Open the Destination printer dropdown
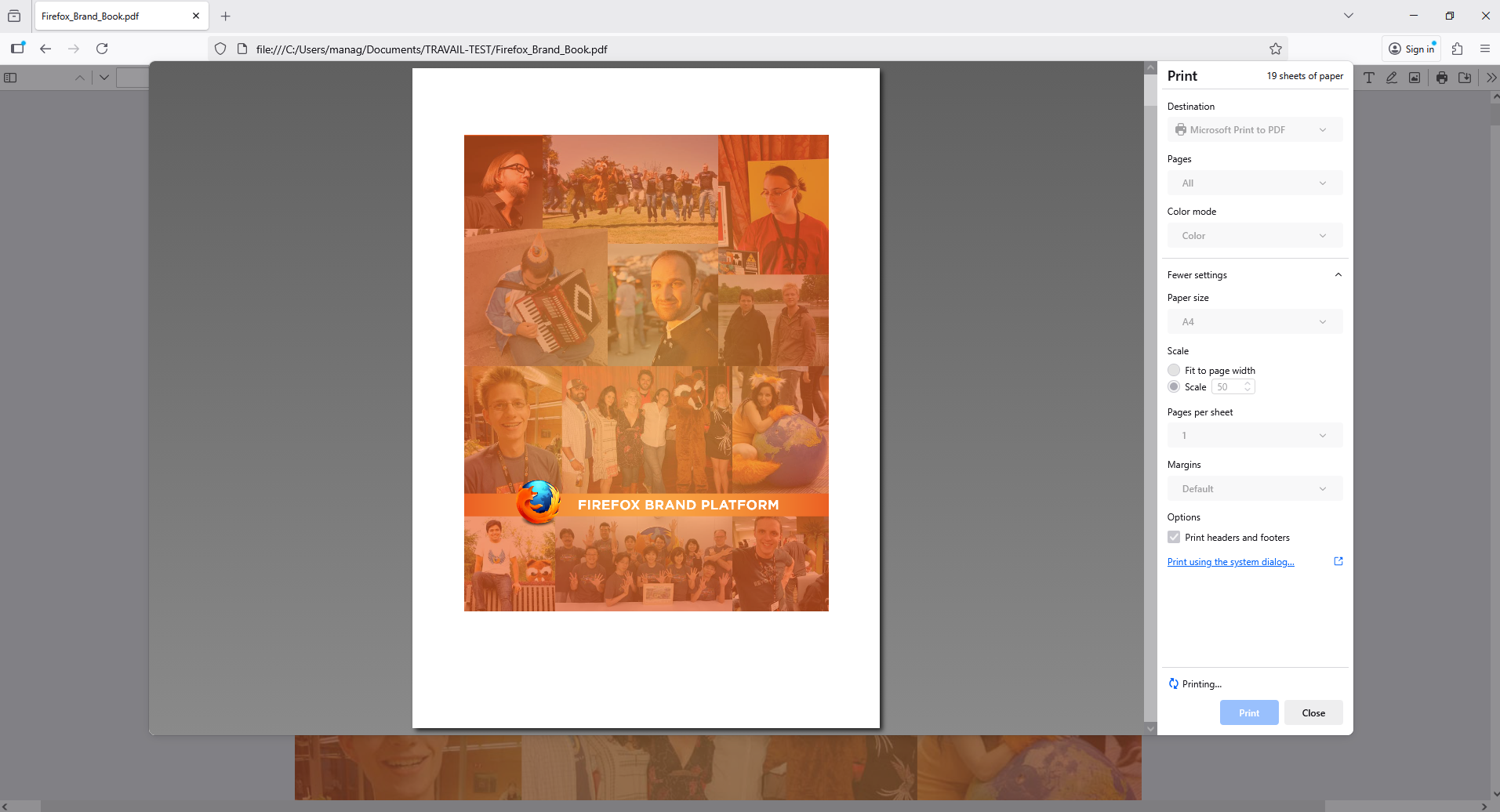Screen dimensions: 1500x812 [x=1255, y=130]
